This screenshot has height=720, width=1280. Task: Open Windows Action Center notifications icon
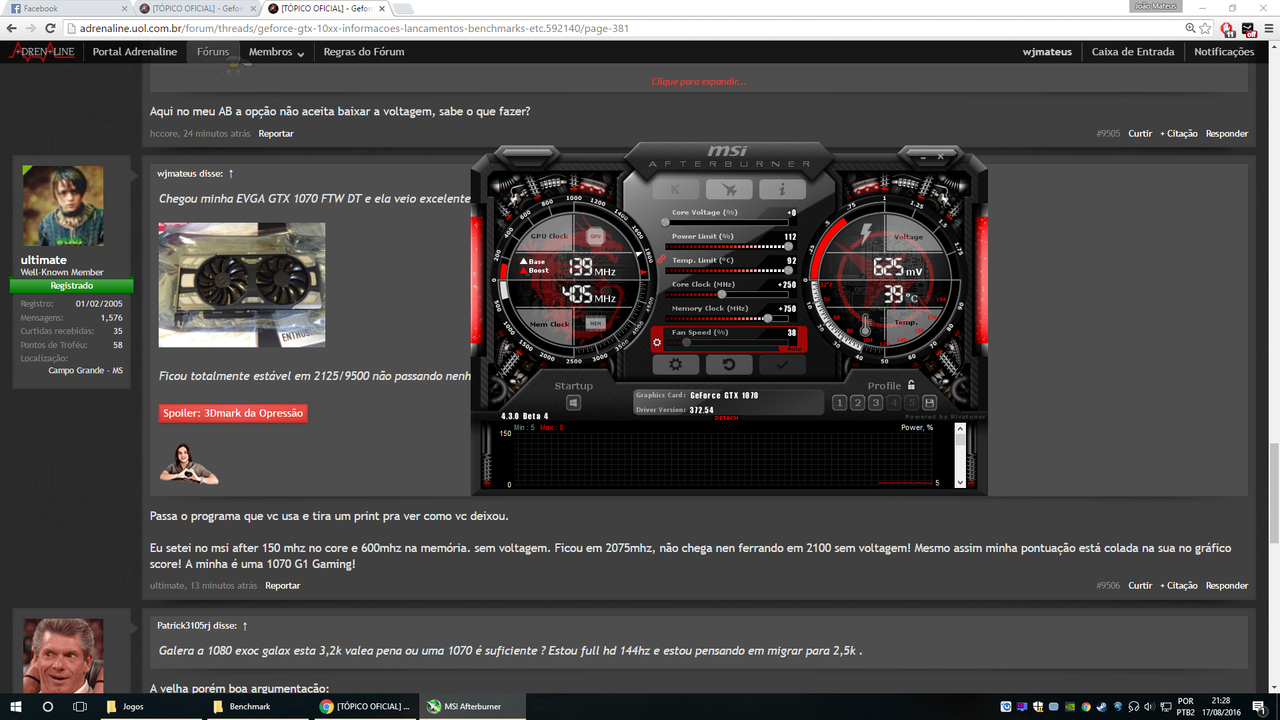[1260, 706]
